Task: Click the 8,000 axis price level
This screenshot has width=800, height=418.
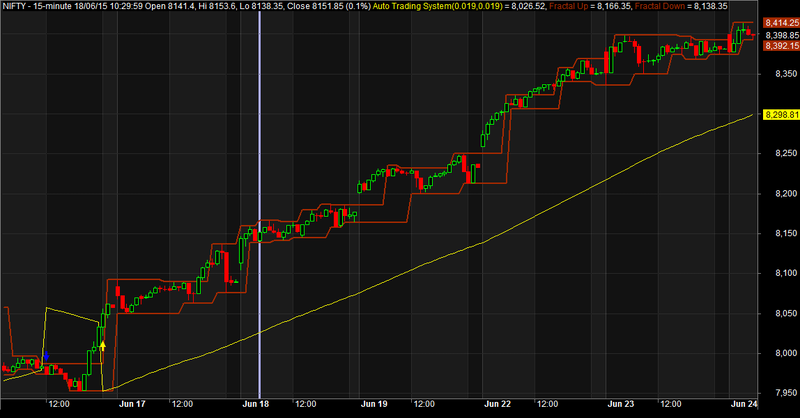Action: click(786, 353)
